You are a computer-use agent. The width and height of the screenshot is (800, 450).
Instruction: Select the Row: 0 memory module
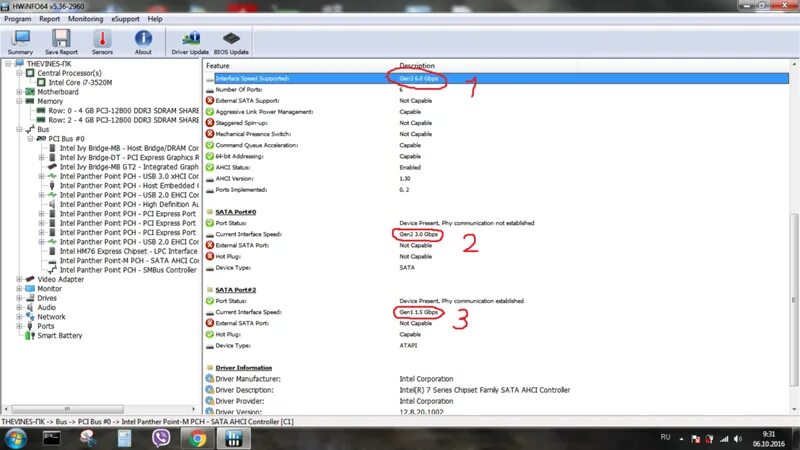tap(123, 111)
